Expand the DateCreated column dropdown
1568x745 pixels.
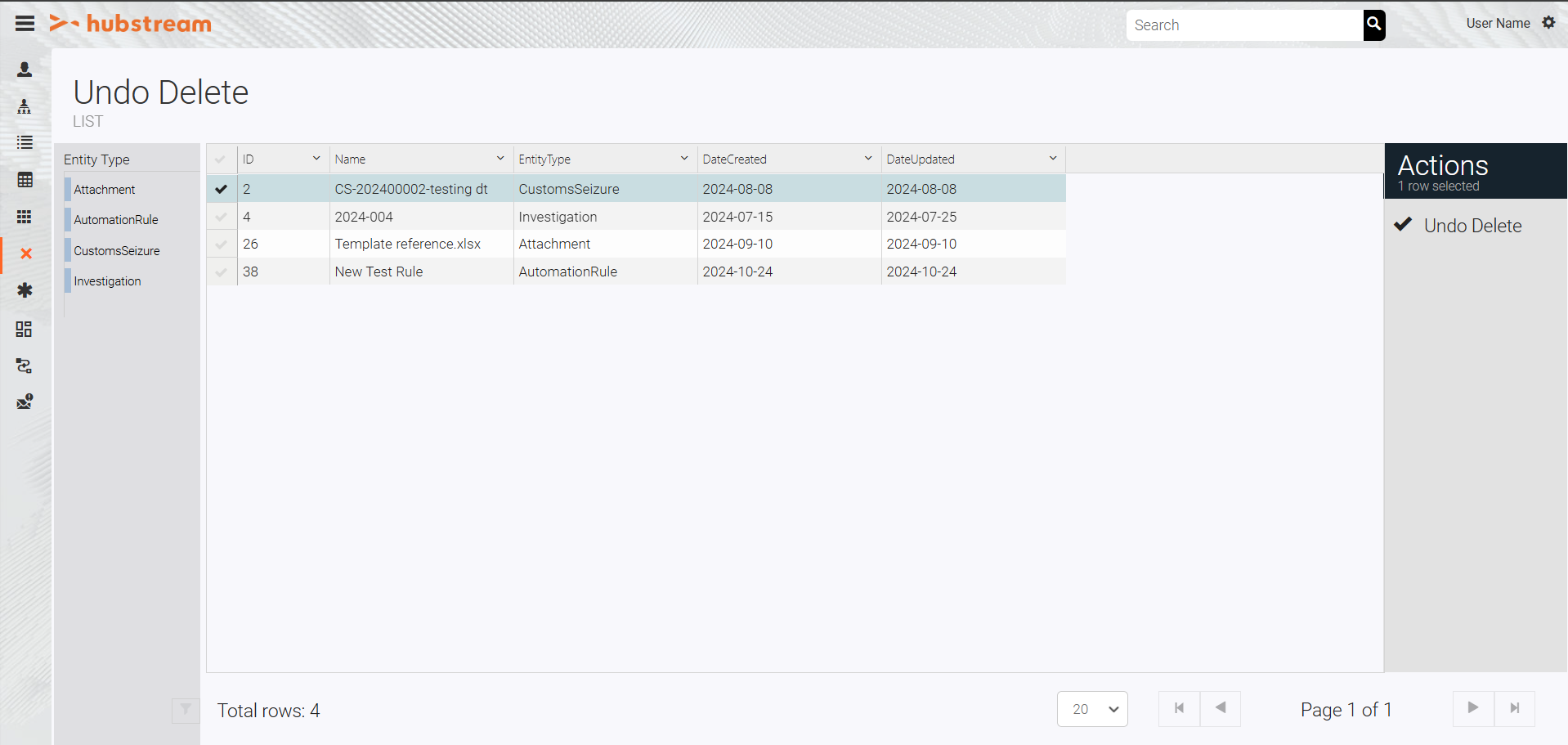[x=867, y=159]
